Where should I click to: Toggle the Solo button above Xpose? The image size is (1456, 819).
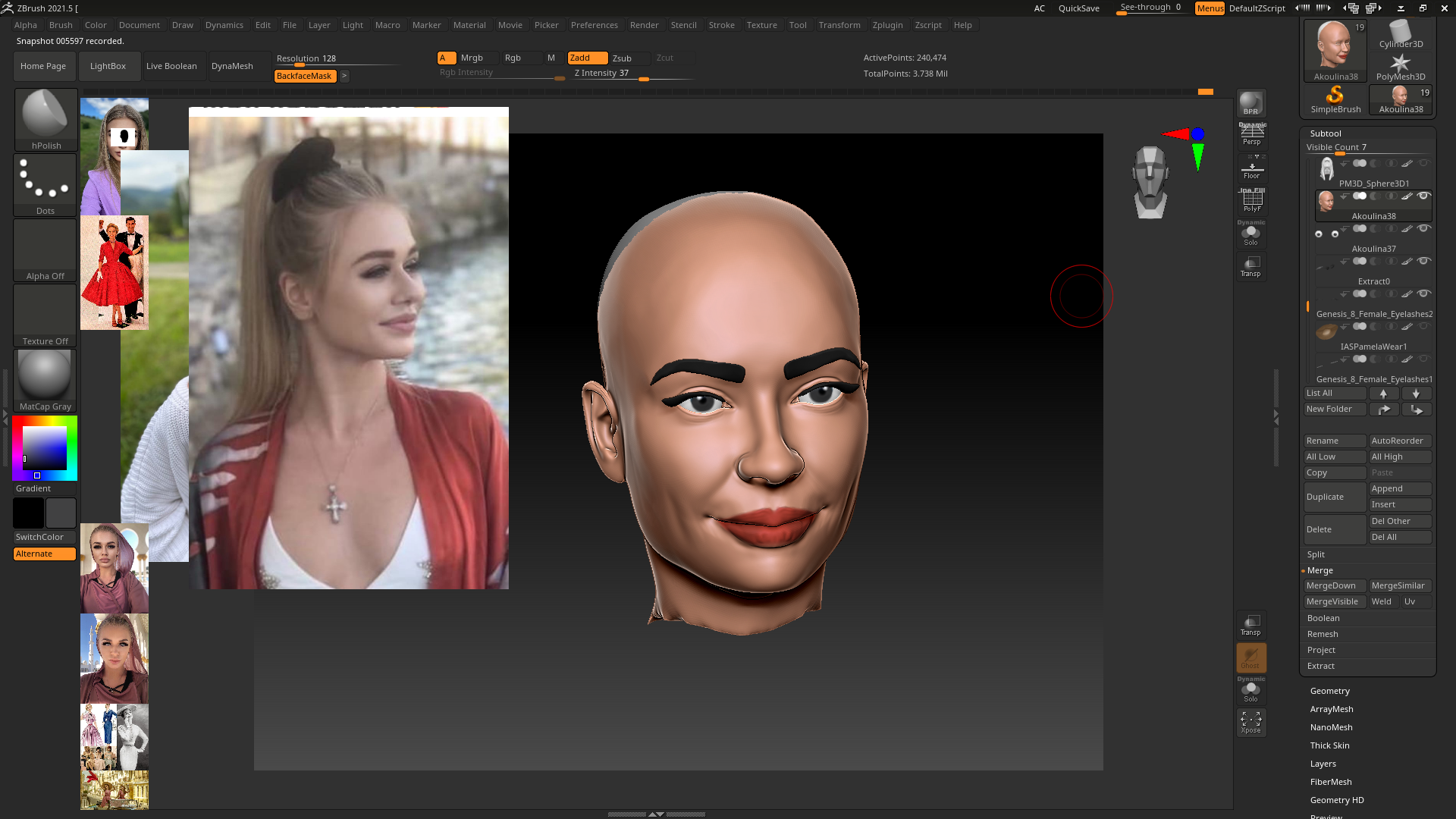point(1251,691)
